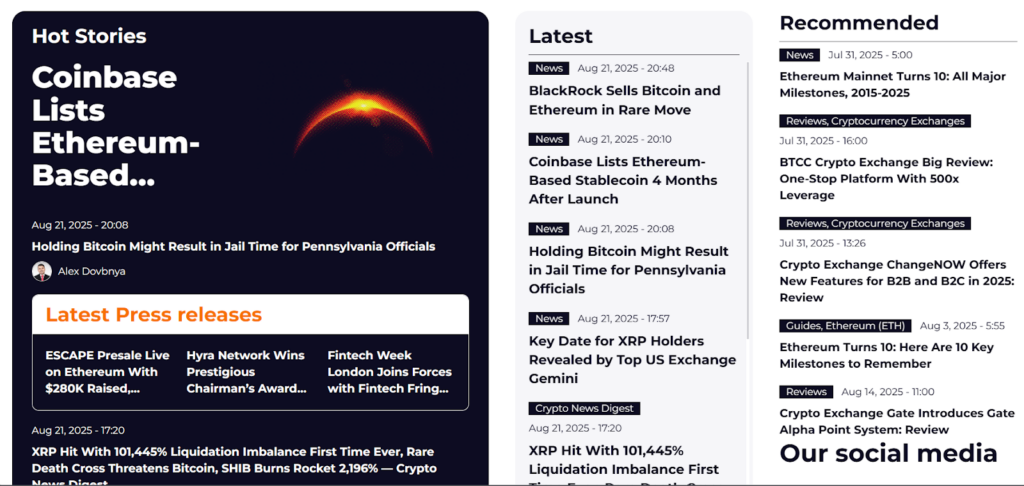Click the Reviews tag dated Aug 14
Screen dimensions: 1024x486
pyautogui.click(x=806, y=392)
